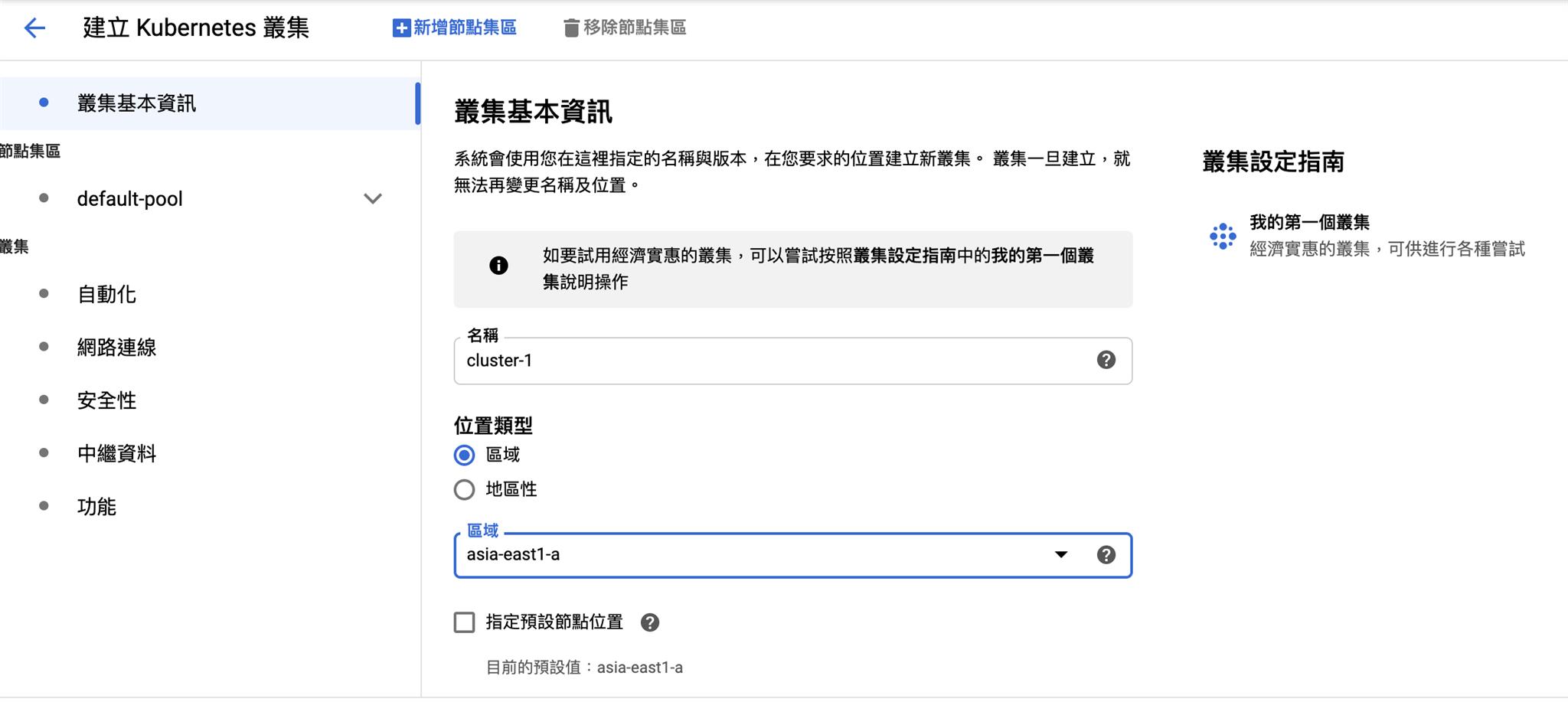This screenshot has width=1568, height=702.
Task: Expand the default-pool node pool section
Action: click(130, 198)
